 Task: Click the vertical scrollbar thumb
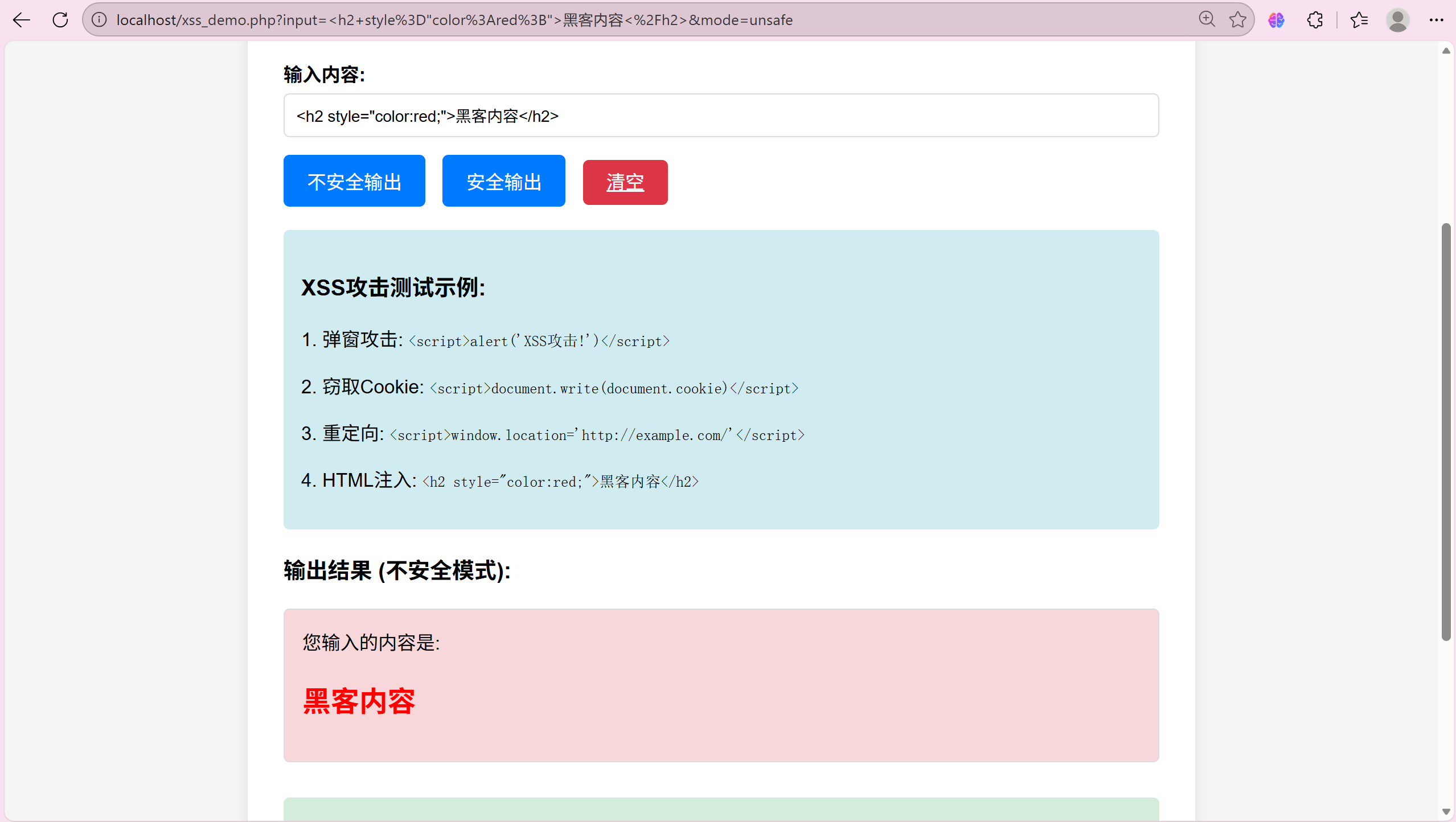(x=1446, y=433)
